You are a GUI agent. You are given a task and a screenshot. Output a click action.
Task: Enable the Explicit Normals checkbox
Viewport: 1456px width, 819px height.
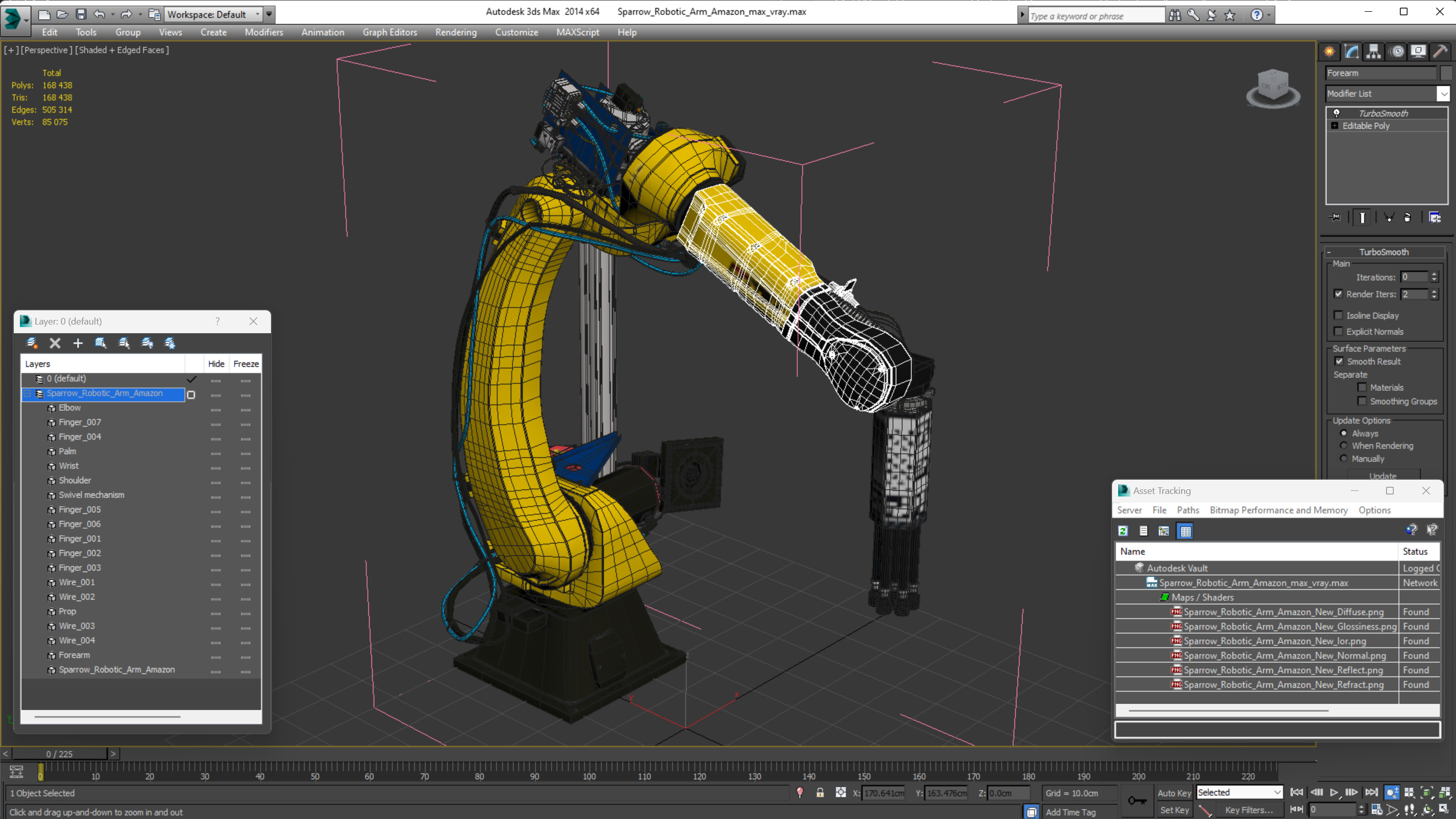(1339, 332)
